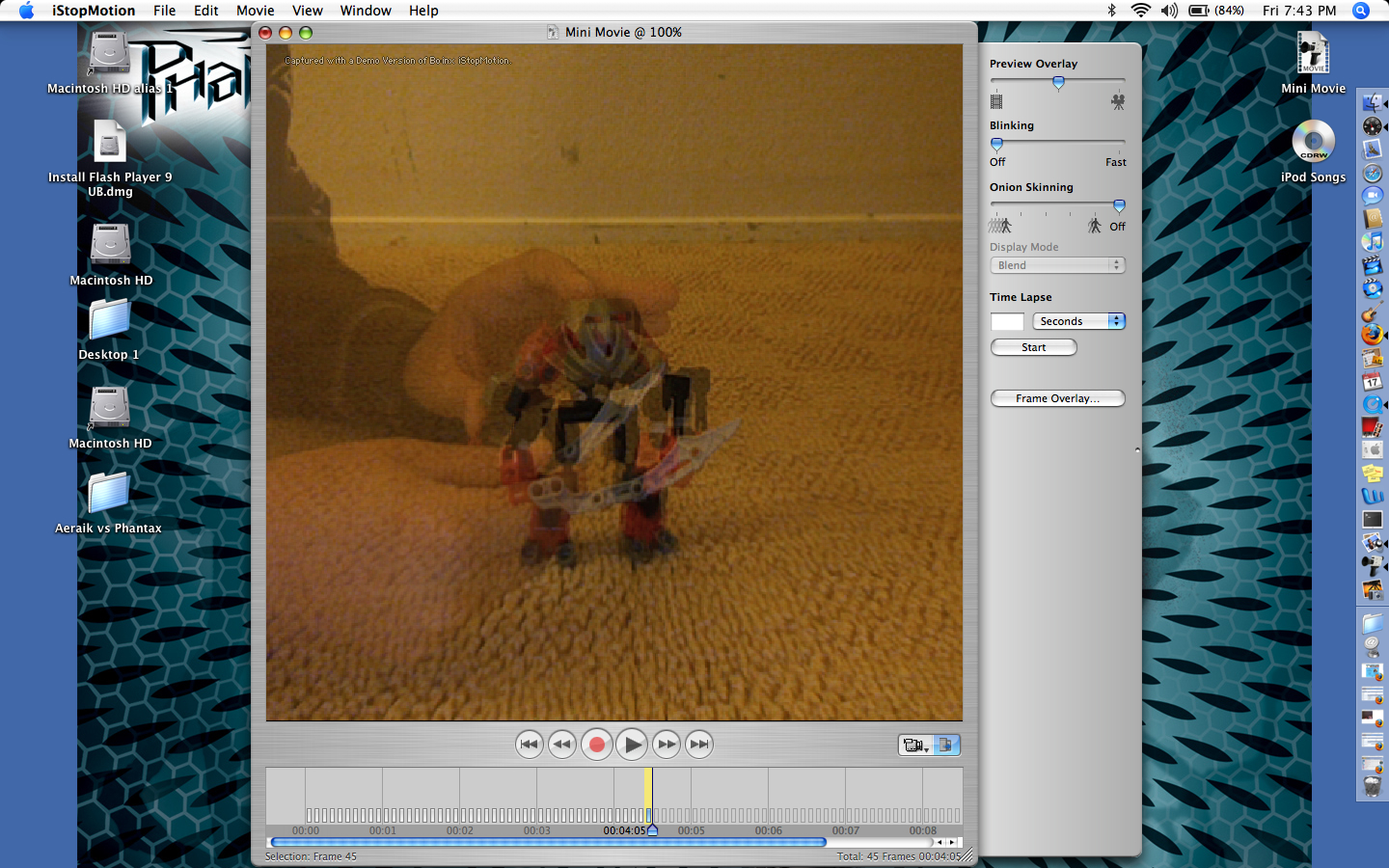The image size is (1389, 868).
Task: Click the Time Lapse value input field
Action: coord(1007,321)
